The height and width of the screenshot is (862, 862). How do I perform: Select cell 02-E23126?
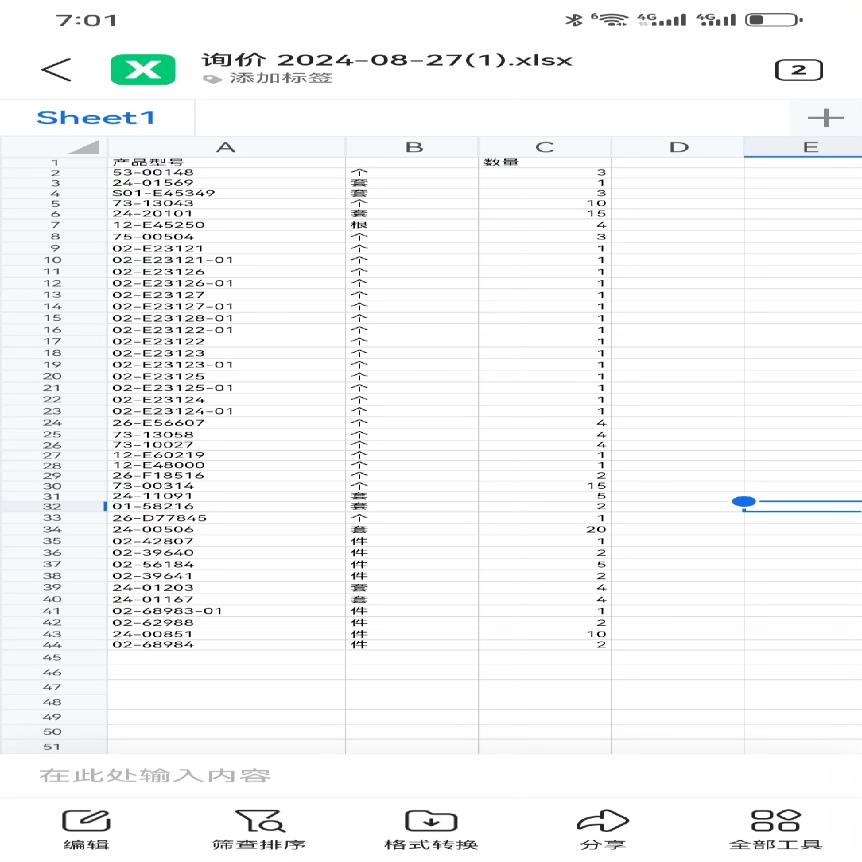[x=226, y=272]
